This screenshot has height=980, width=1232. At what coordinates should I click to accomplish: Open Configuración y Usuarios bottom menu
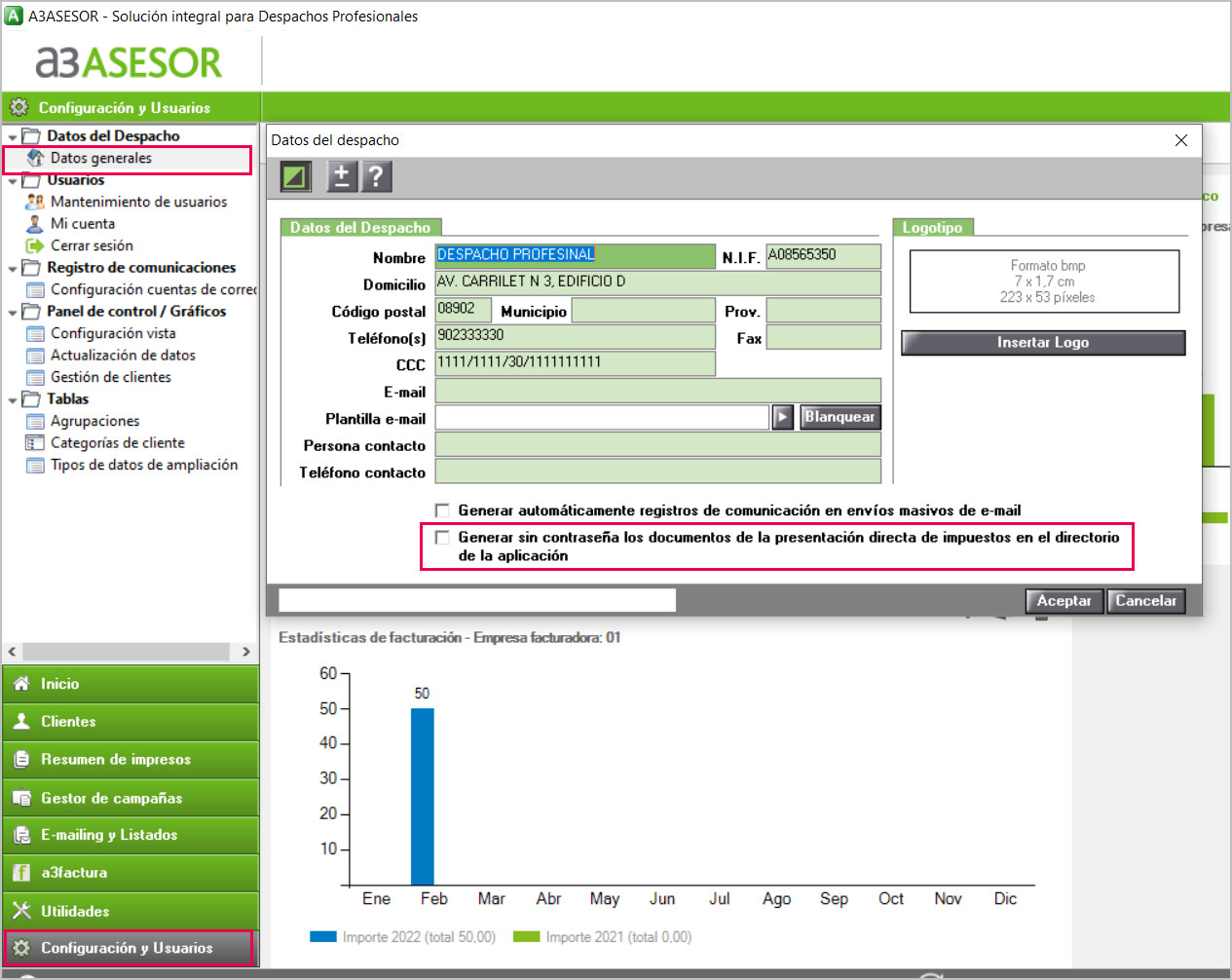[131, 948]
